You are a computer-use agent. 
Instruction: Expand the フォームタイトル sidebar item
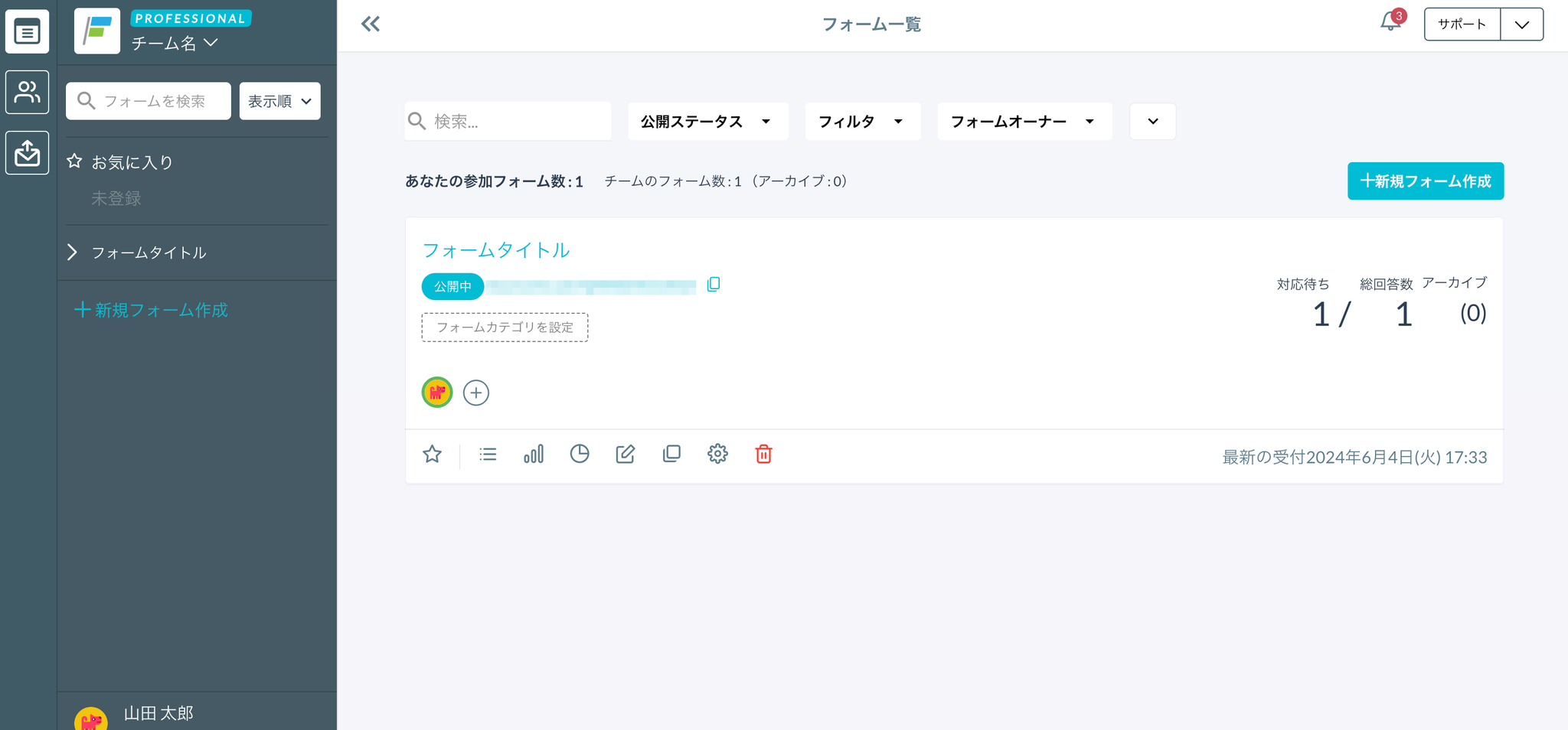click(72, 253)
